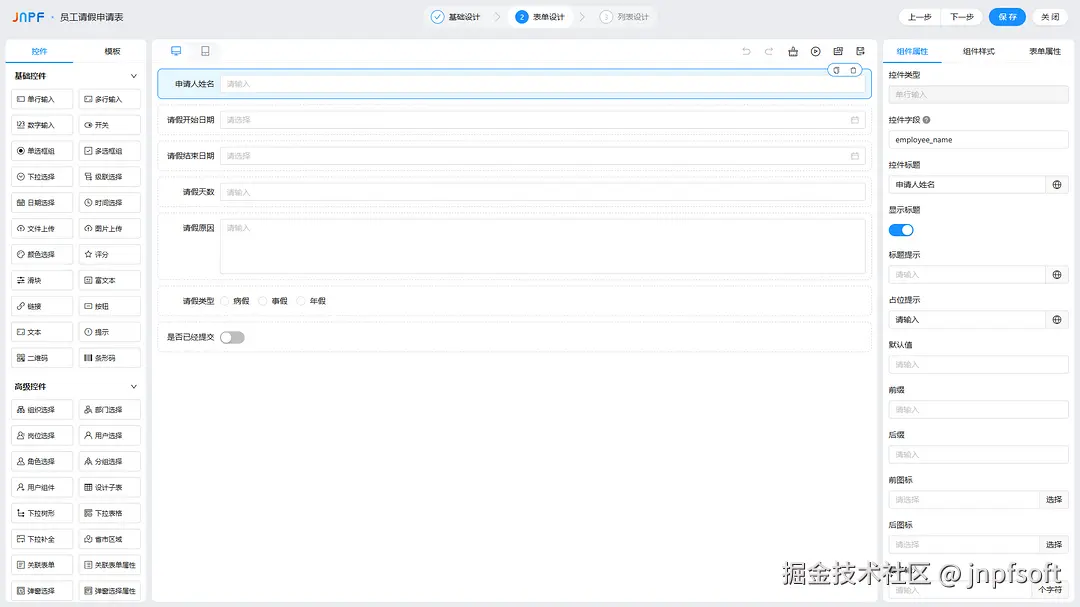This screenshot has width=1080, height=607.
Task: Go to step 基础设计
Action: 456,17
